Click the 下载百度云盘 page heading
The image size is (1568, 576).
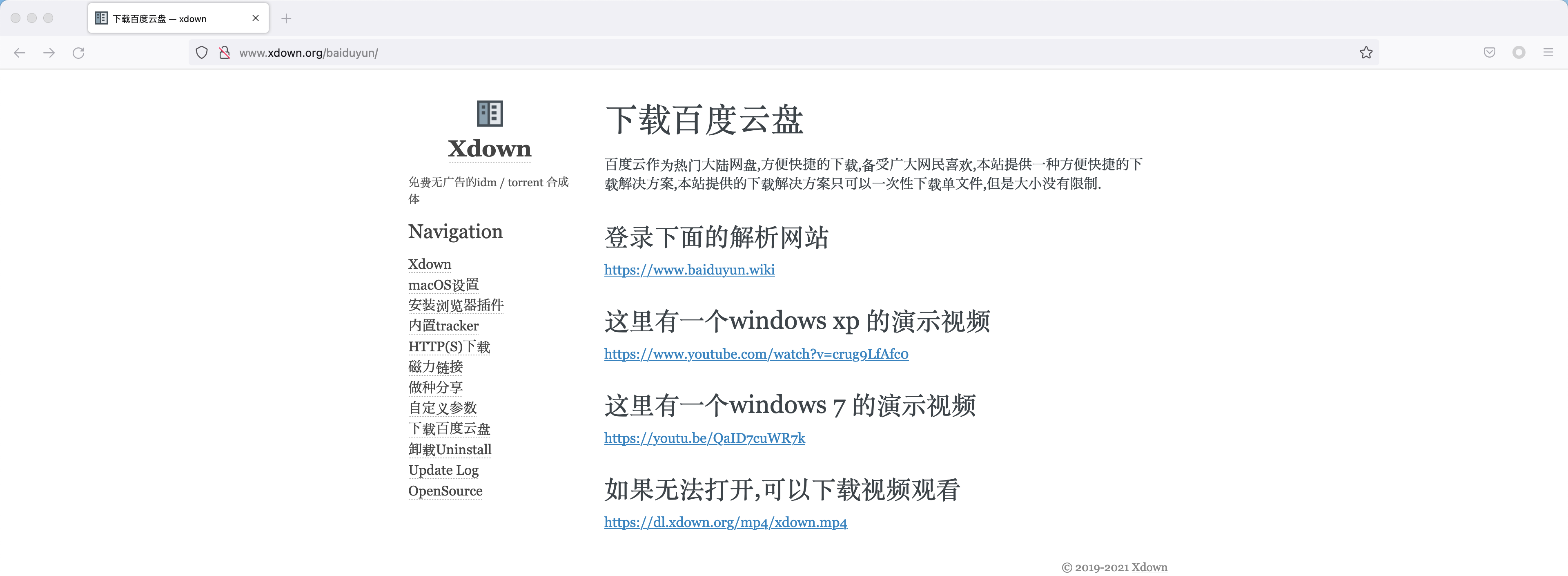[x=704, y=119]
